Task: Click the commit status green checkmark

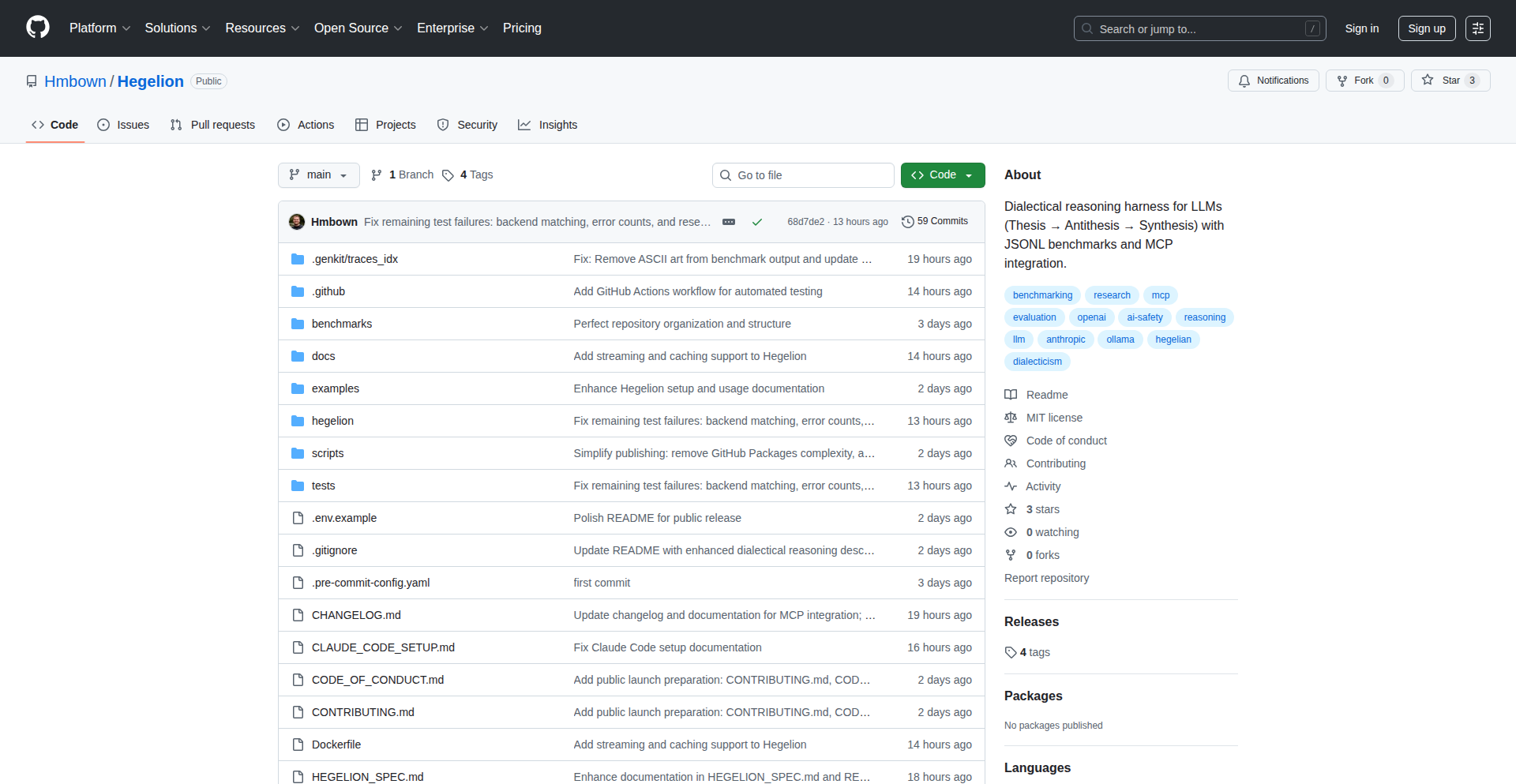Action: (x=756, y=222)
